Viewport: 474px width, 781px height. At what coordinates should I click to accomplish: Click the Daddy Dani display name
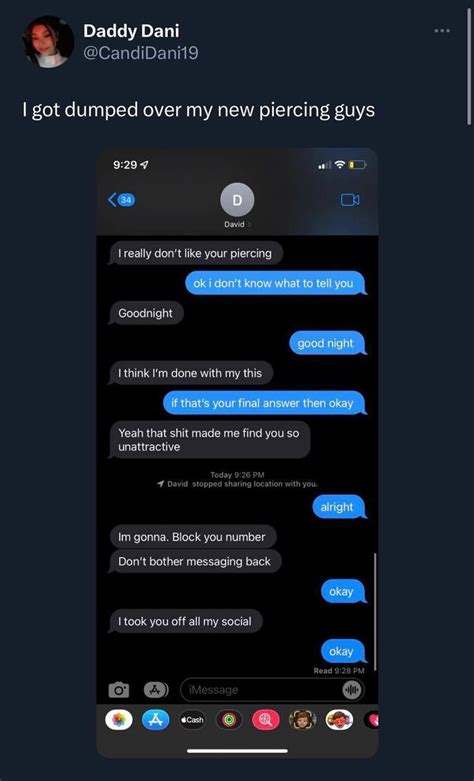[131, 31]
